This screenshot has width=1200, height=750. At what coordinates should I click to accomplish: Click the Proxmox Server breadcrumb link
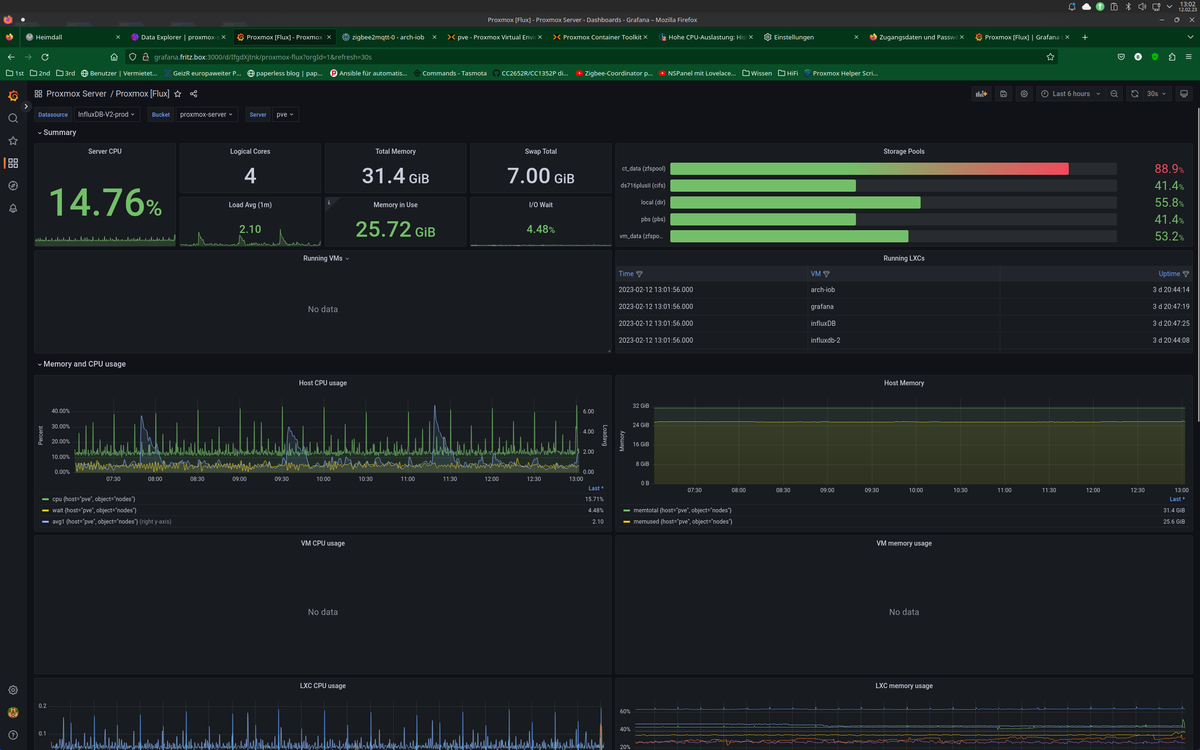[76, 94]
